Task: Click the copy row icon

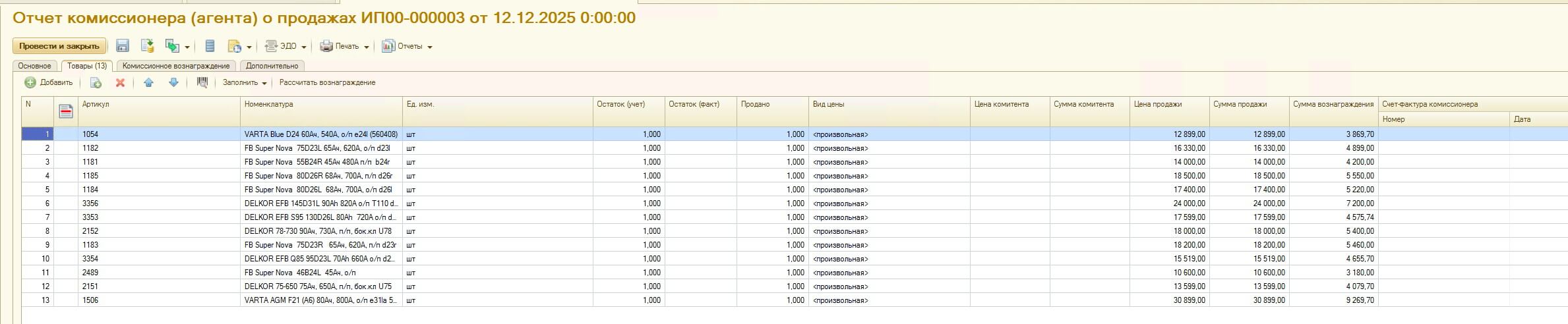Action: coord(96,83)
